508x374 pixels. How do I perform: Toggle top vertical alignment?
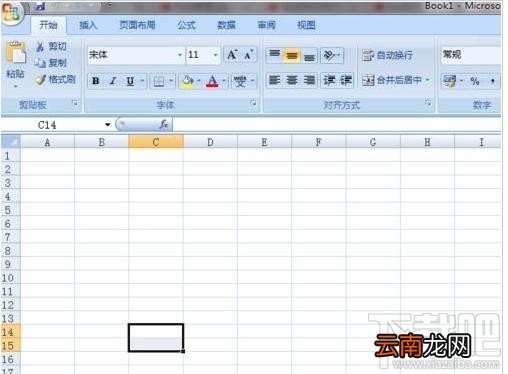(x=274, y=55)
